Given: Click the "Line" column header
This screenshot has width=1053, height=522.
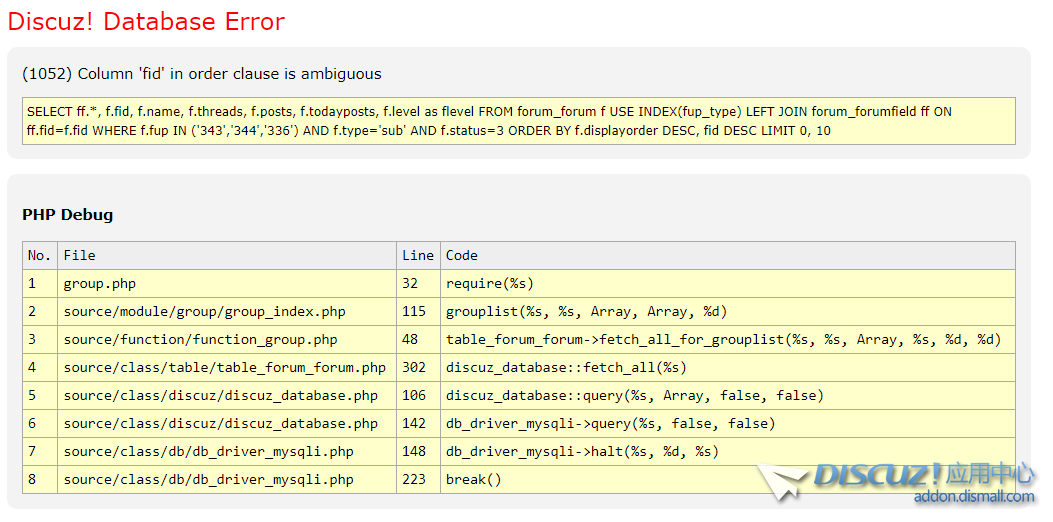Looking at the screenshot, I should pyautogui.click(x=417, y=255).
